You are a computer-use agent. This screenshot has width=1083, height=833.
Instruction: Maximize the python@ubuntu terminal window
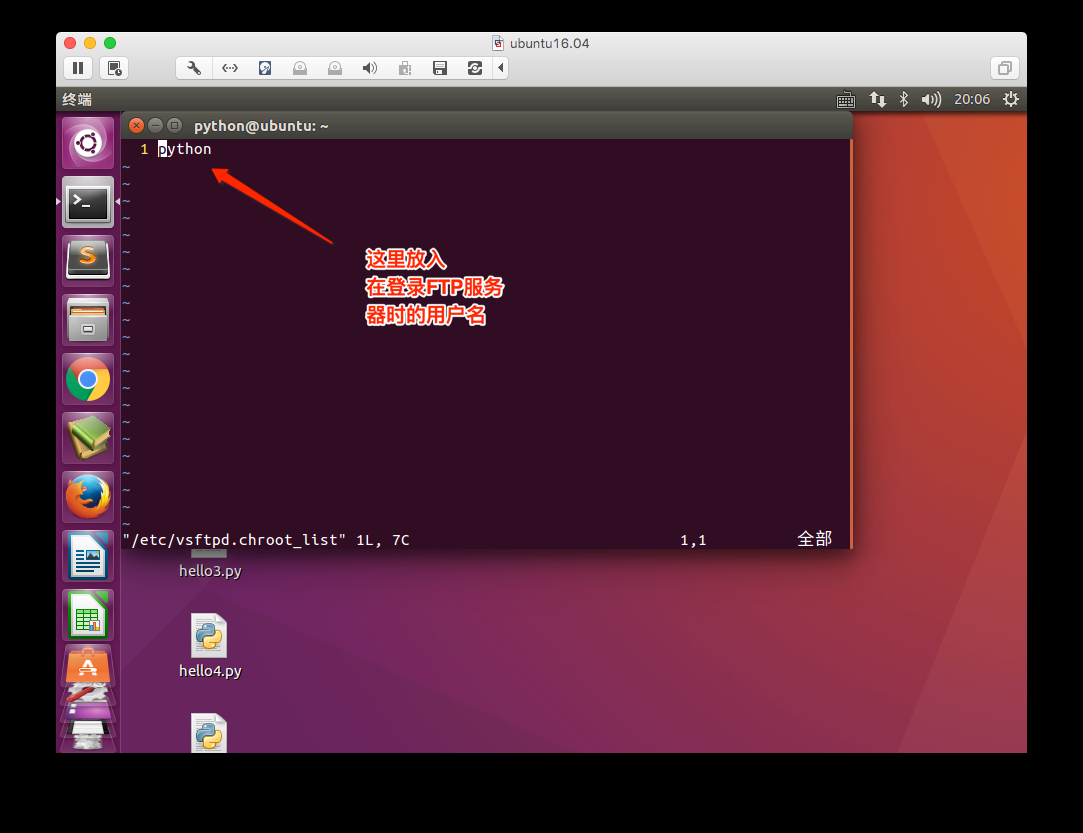(x=175, y=125)
